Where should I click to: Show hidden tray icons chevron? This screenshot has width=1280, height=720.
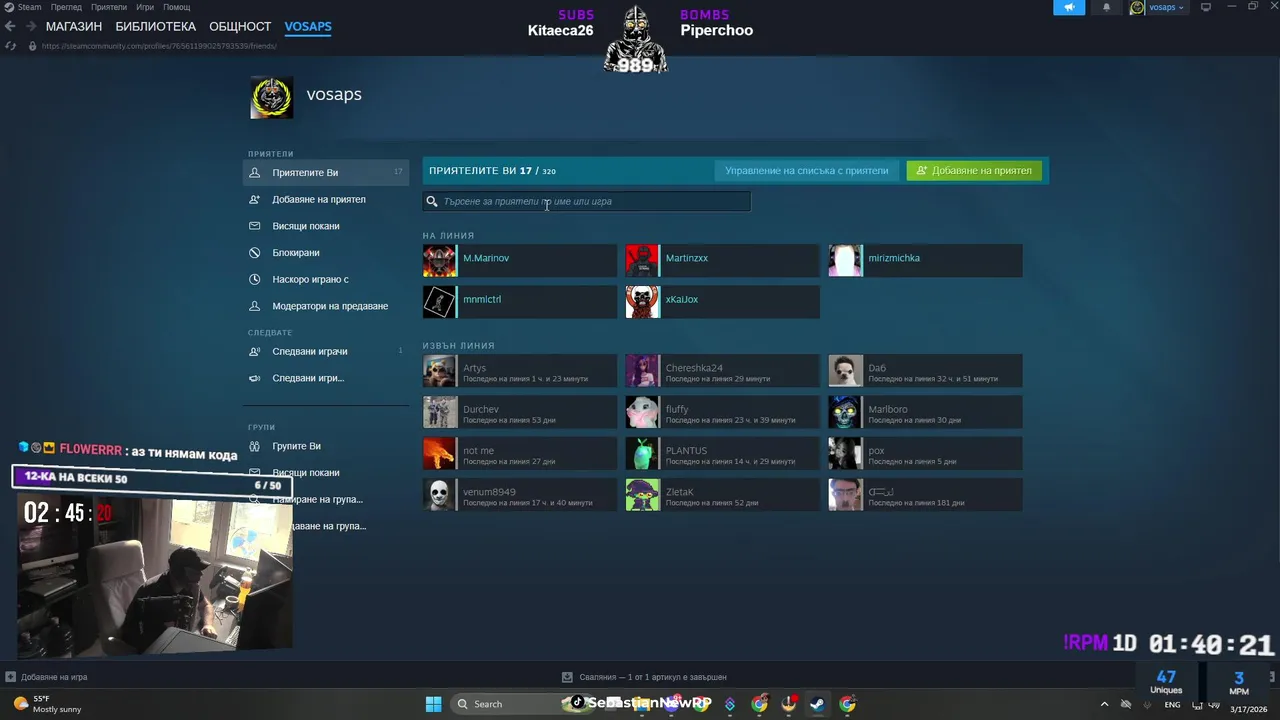click(x=1104, y=704)
